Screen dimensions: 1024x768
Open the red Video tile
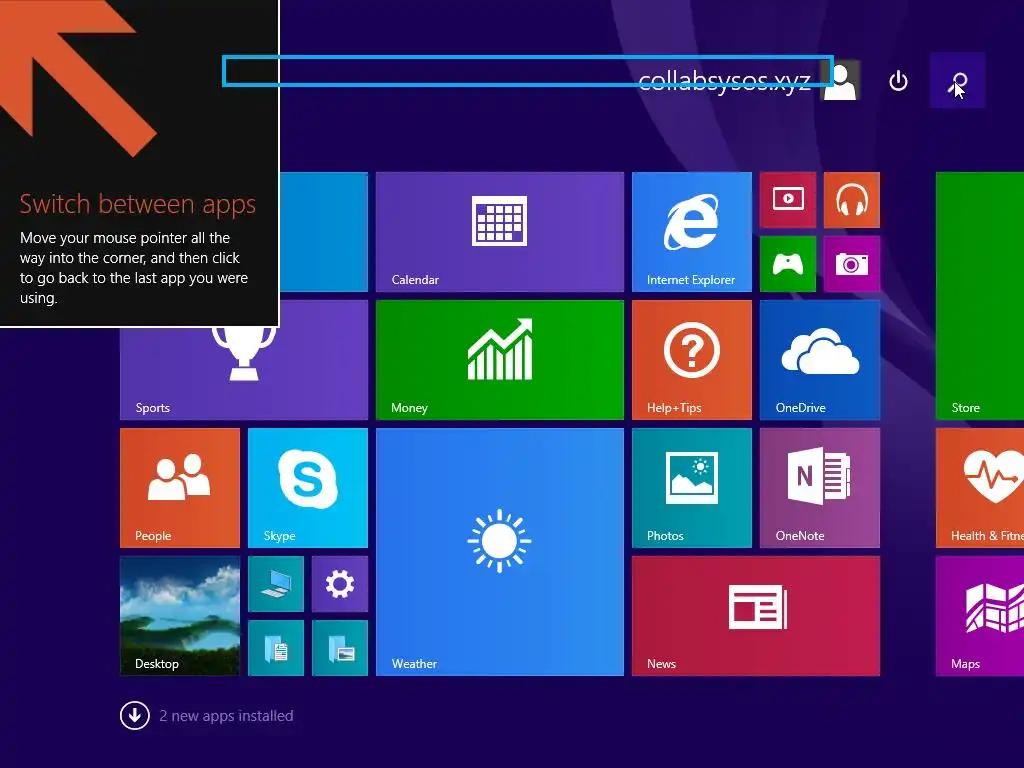click(788, 200)
